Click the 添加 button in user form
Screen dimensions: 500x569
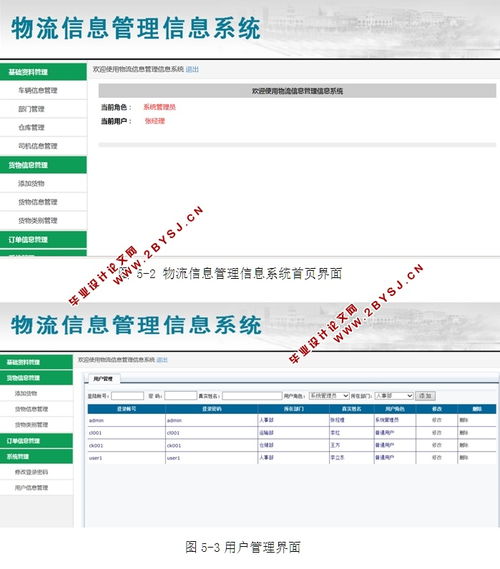[x=425, y=396]
